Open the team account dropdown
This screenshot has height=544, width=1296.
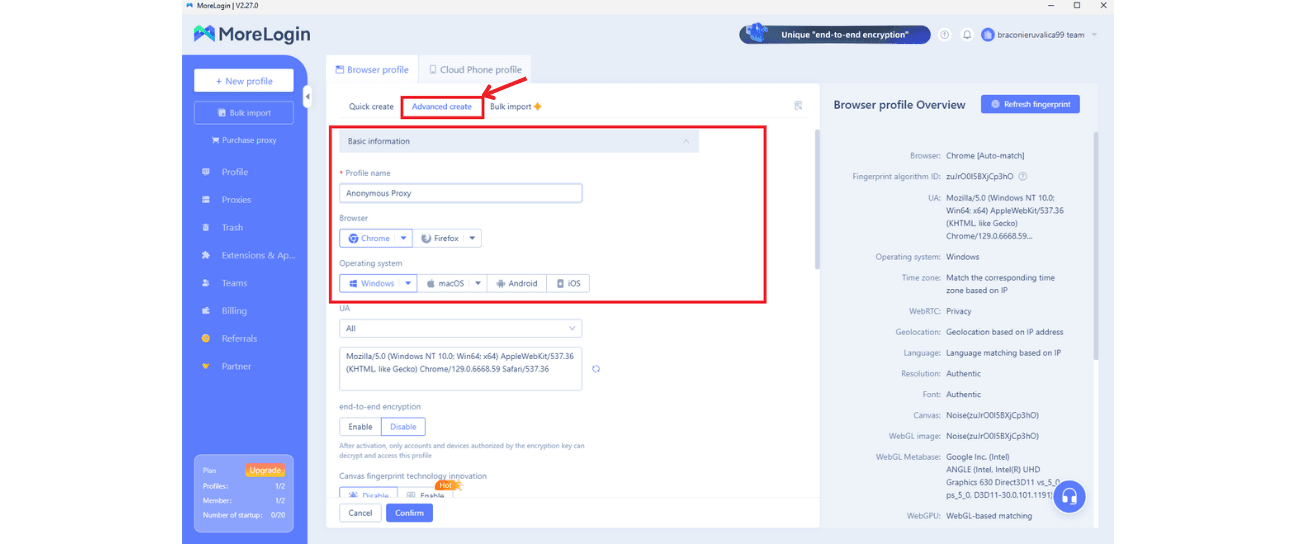click(1094, 35)
